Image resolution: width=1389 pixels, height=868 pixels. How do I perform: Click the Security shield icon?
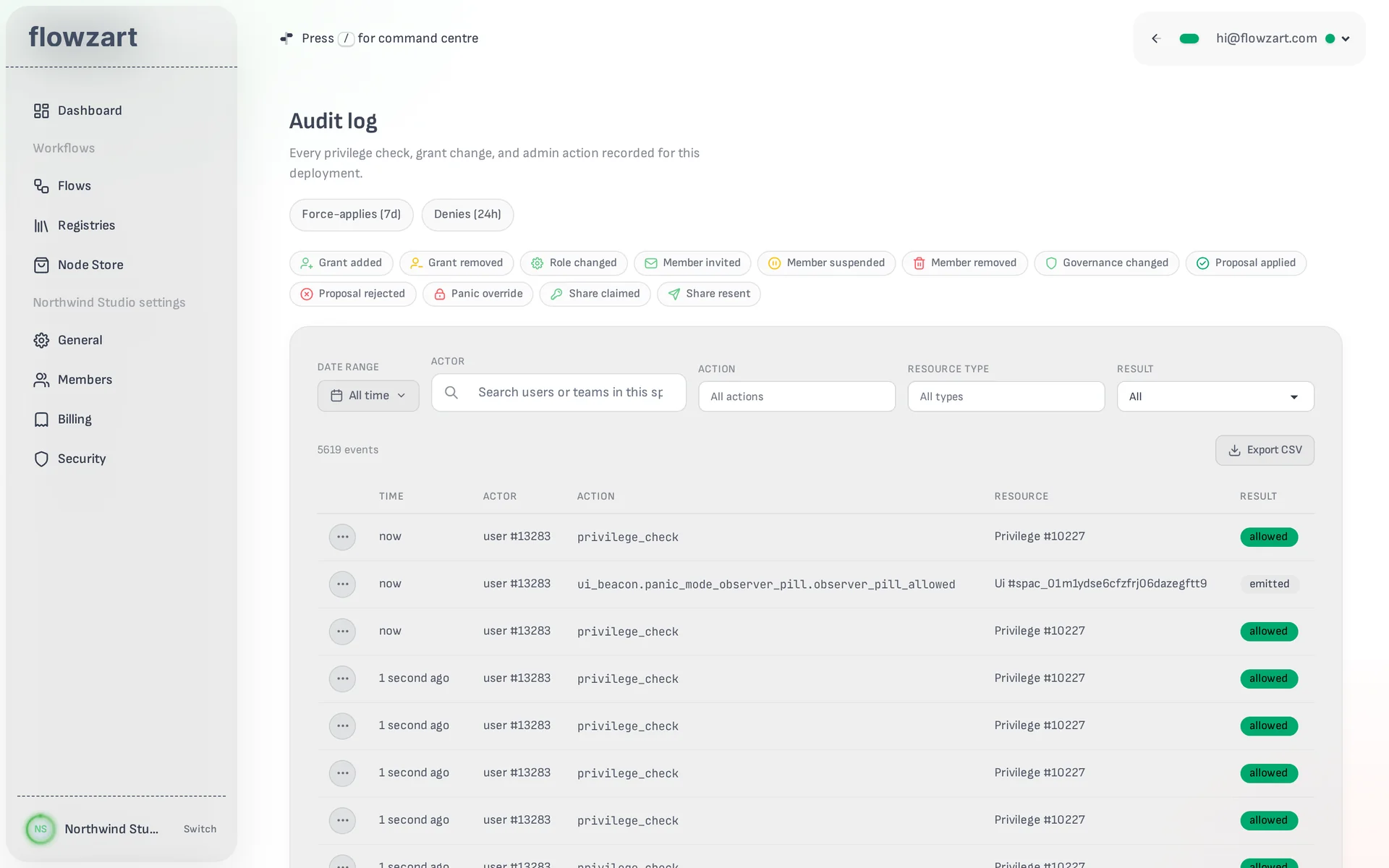(x=41, y=459)
